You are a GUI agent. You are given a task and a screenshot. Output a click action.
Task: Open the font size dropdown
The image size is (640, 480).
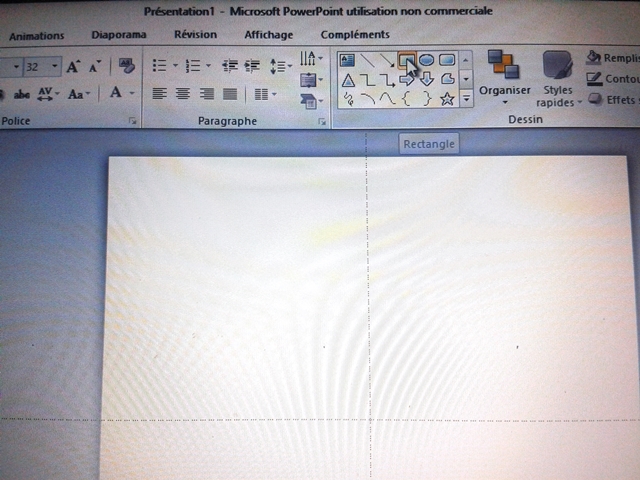click(x=54, y=67)
